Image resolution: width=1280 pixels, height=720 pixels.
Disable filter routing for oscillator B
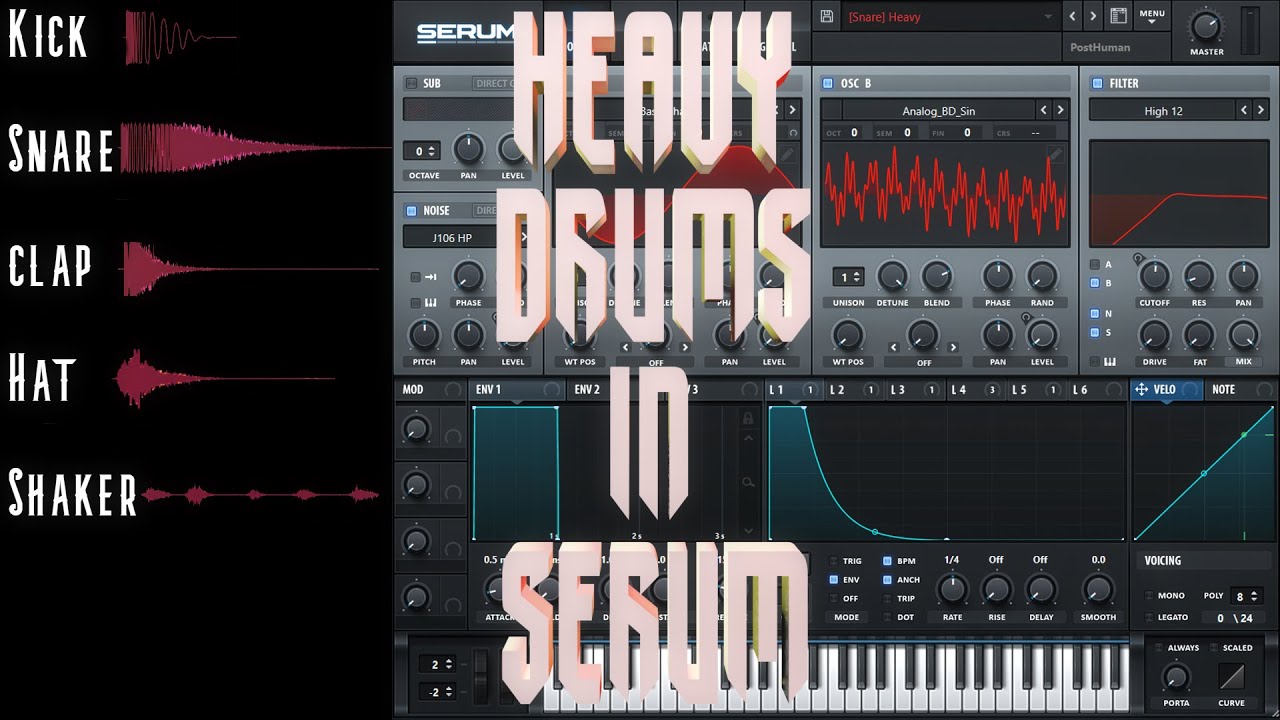click(x=1095, y=284)
